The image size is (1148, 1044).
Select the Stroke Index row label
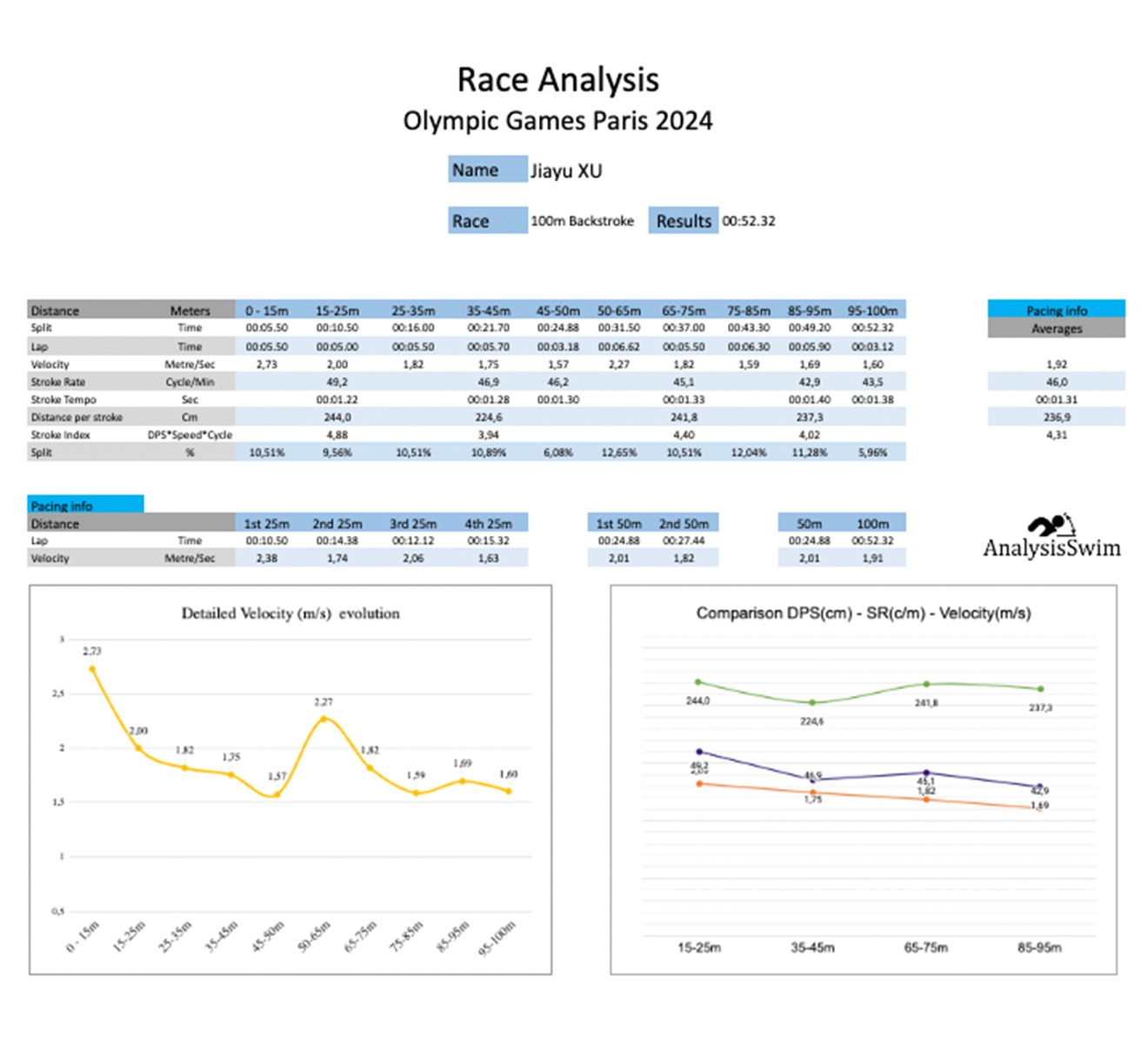coord(61,435)
